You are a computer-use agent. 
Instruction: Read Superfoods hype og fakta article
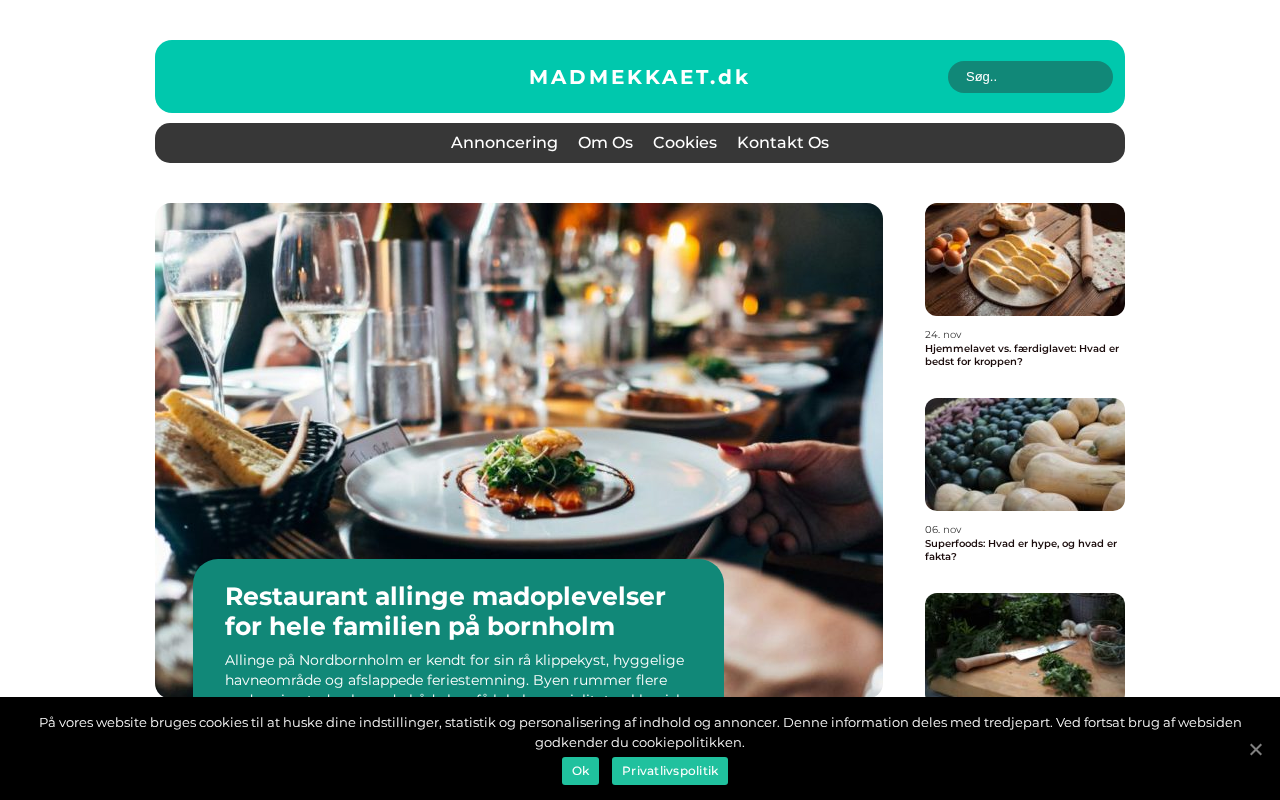point(1021,550)
